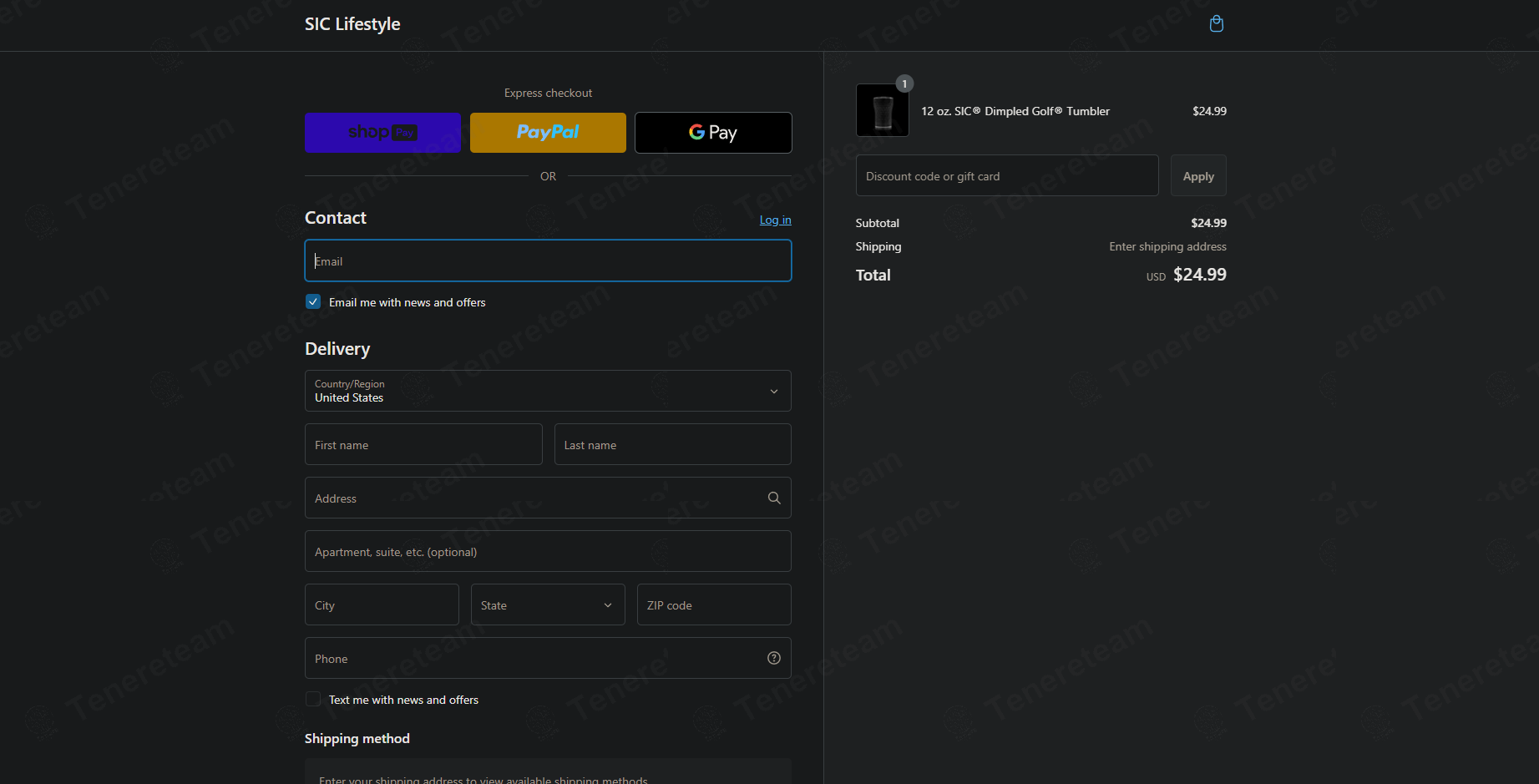Uncheck Email me with news and offers

click(x=313, y=301)
